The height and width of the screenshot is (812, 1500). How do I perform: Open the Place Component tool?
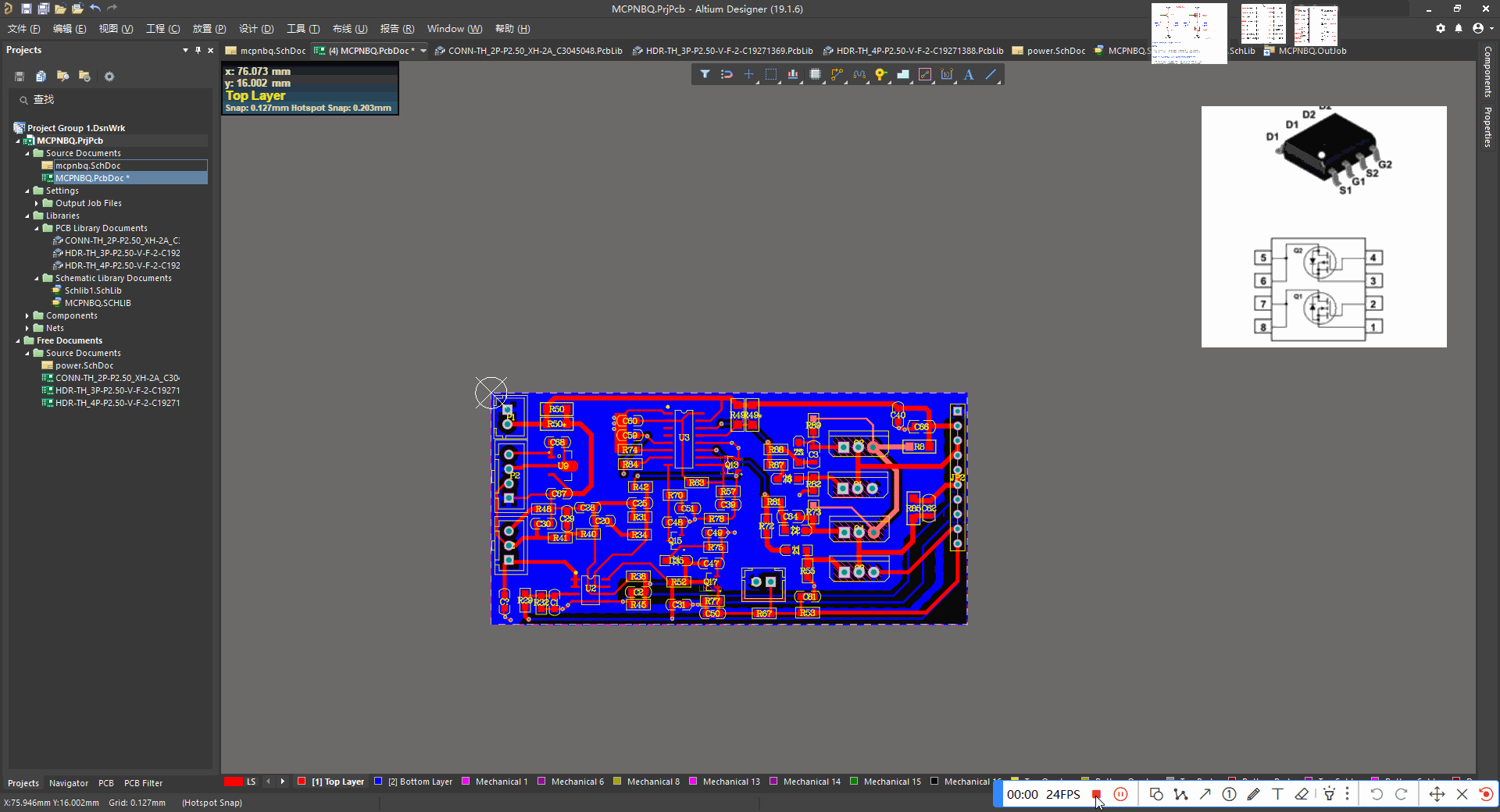pos(816,74)
